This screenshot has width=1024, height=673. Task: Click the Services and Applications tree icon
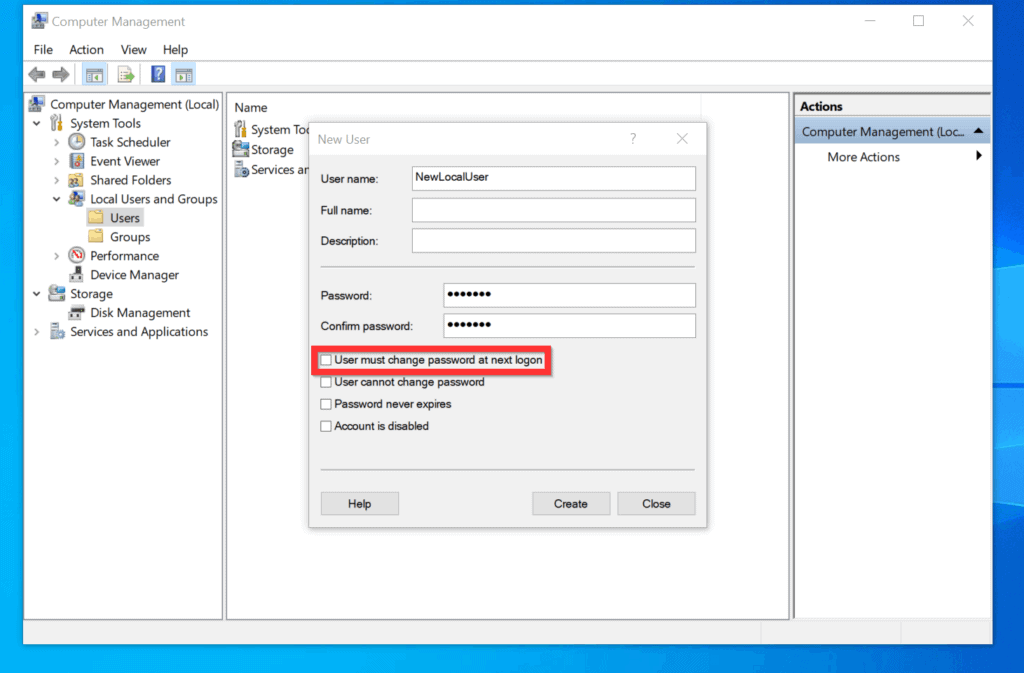click(x=57, y=331)
